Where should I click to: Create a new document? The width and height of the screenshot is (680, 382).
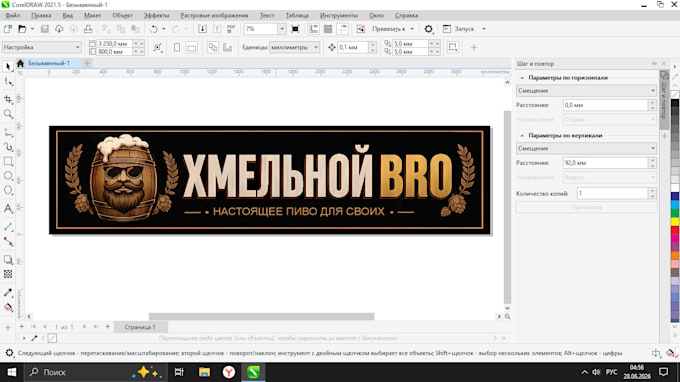tap(8, 29)
